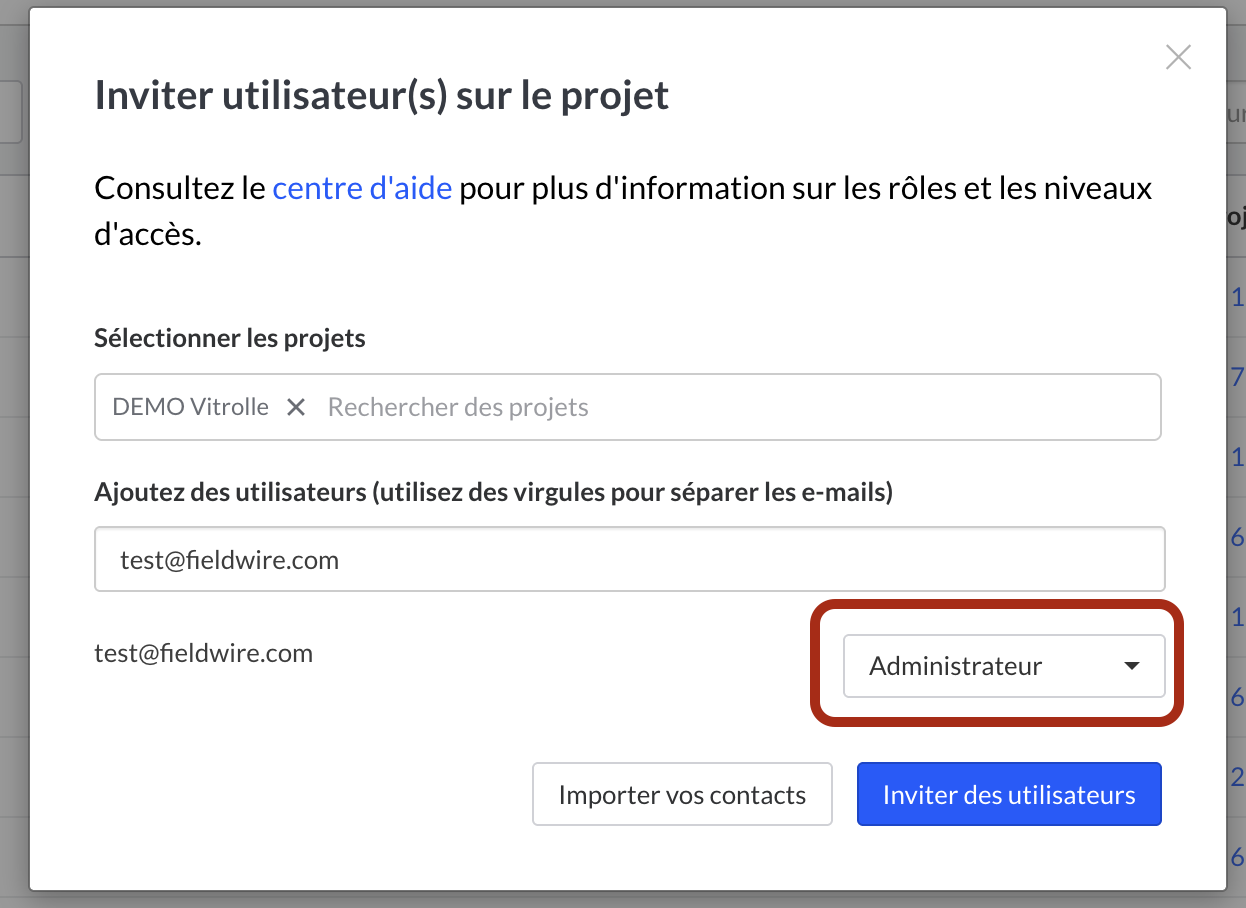
Task: Click the blue number 2 behind the dialog
Action: coord(1238,777)
